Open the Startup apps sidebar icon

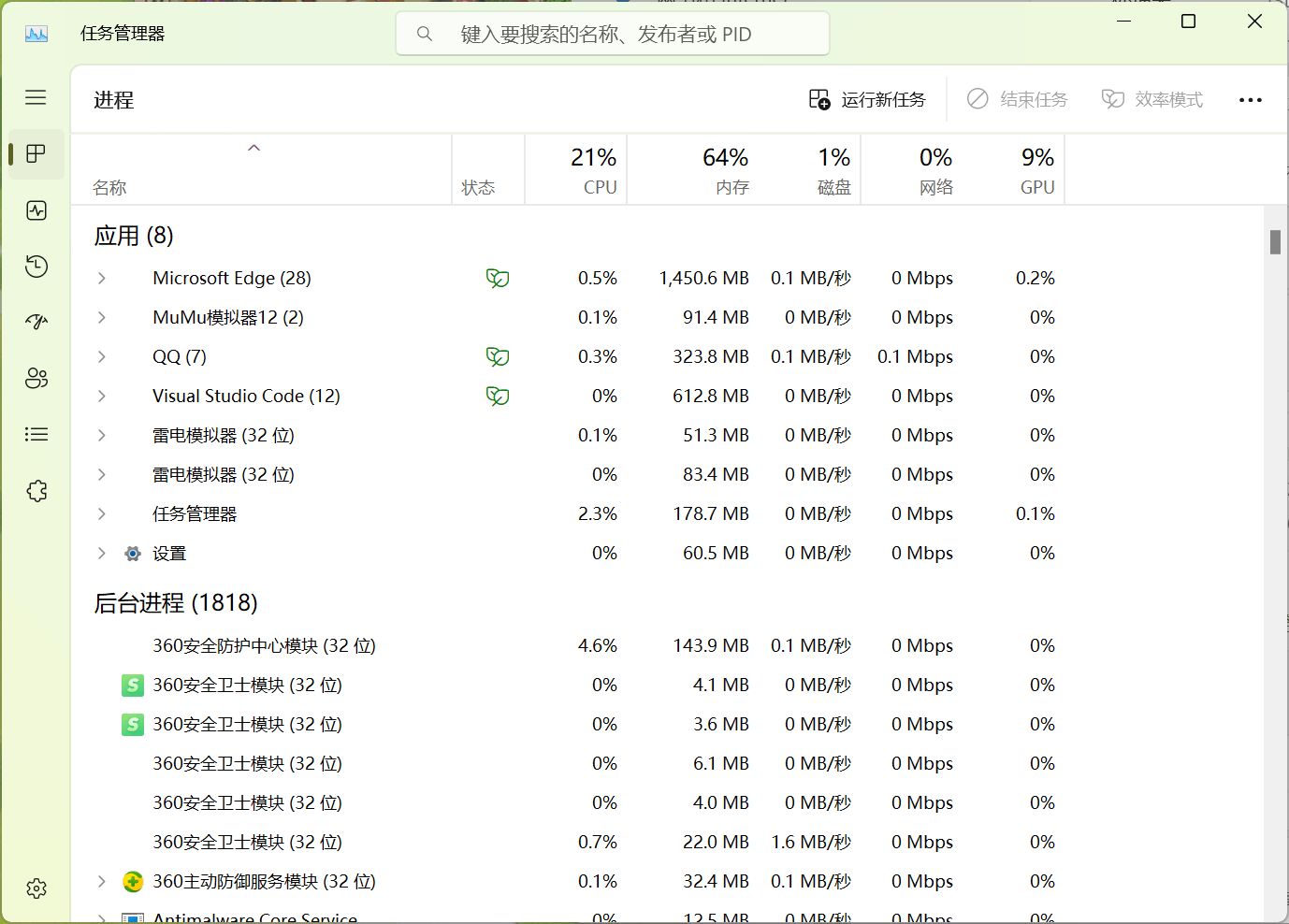[36, 323]
